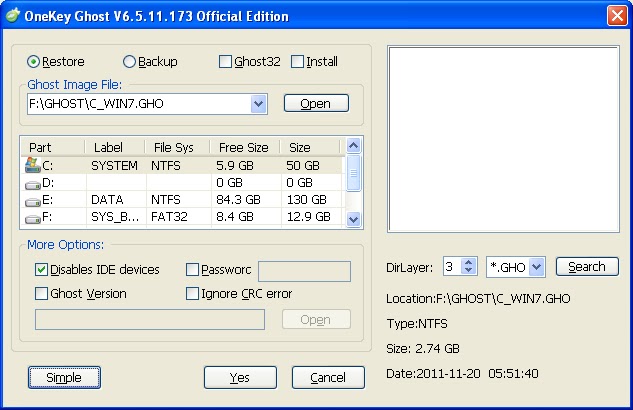Sort by the Free Size column header
The width and height of the screenshot is (633, 410).
pyautogui.click(x=245, y=147)
